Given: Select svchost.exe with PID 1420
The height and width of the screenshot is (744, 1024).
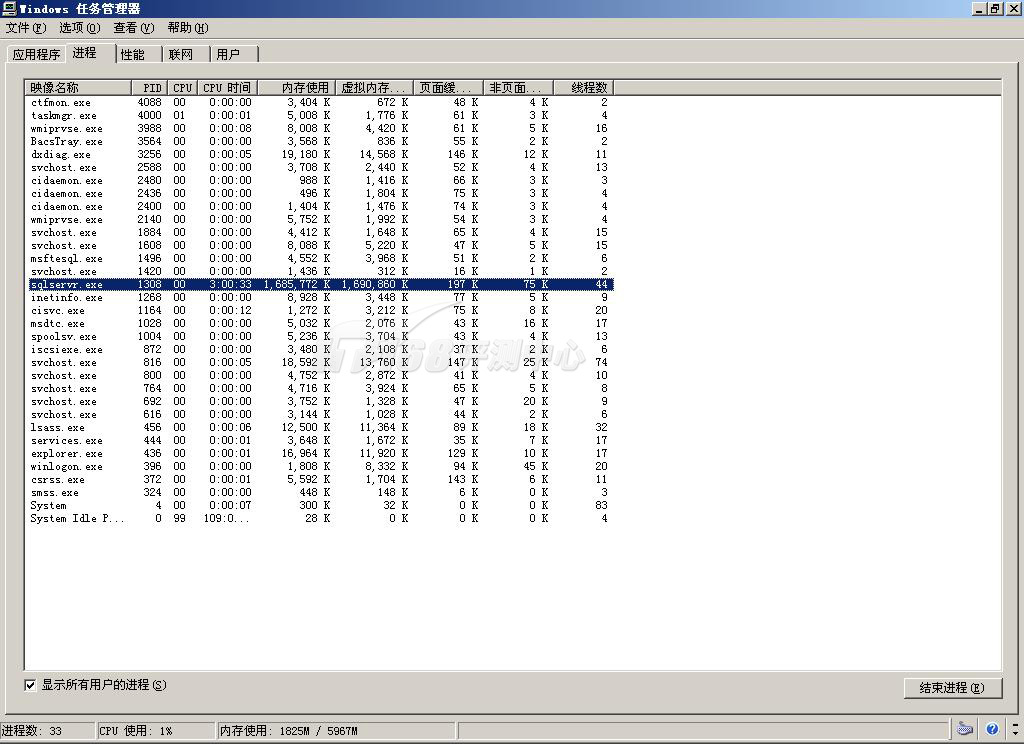Looking at the screenshot, I should click(320, 272).
